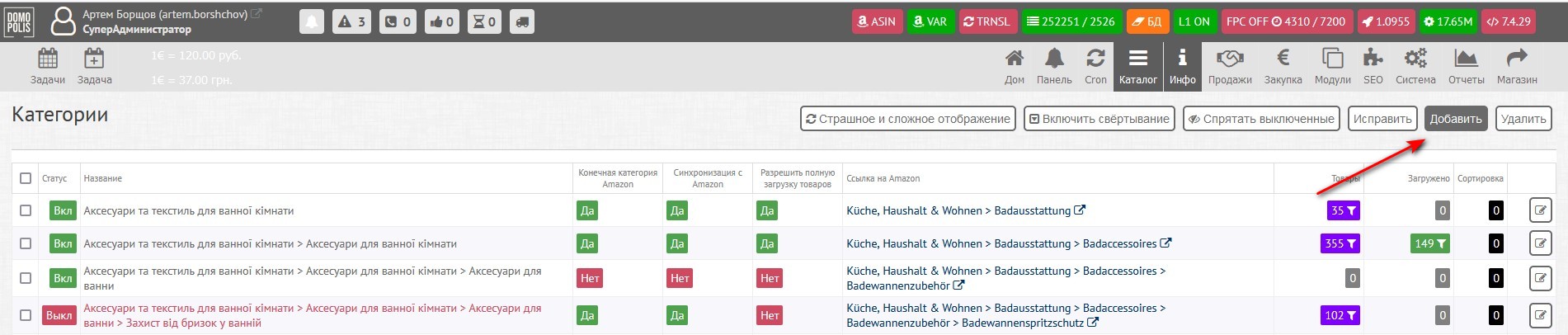Screen dimensions: 1568x335
Task: Filter products by the 355 badge
Action: pos(1340,243)
